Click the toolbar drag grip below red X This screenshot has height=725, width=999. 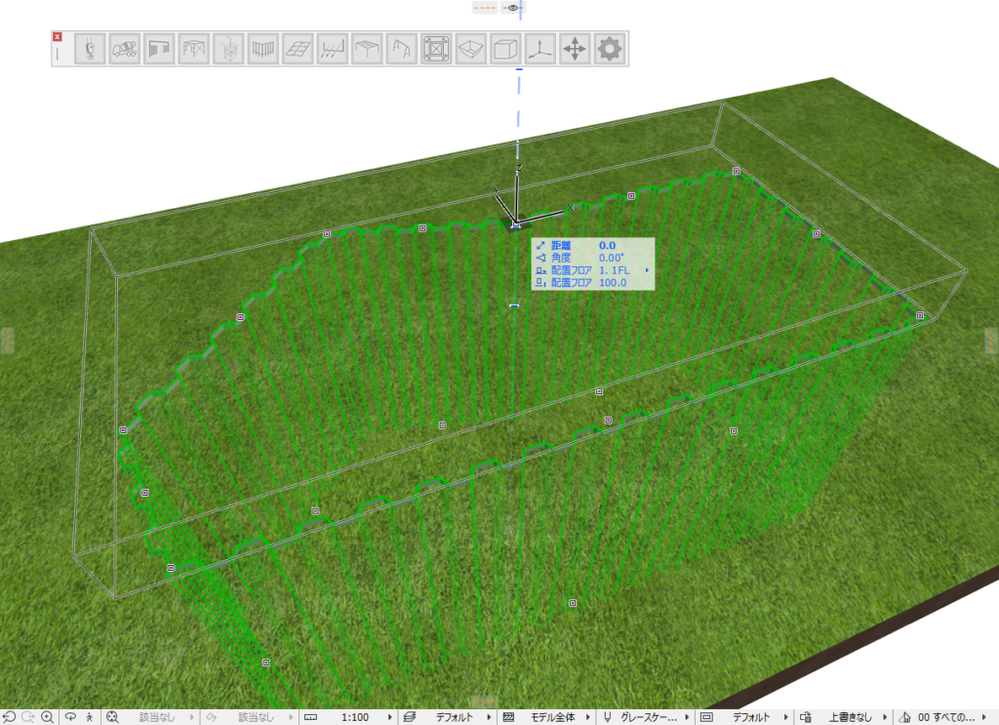pos(57,54)
